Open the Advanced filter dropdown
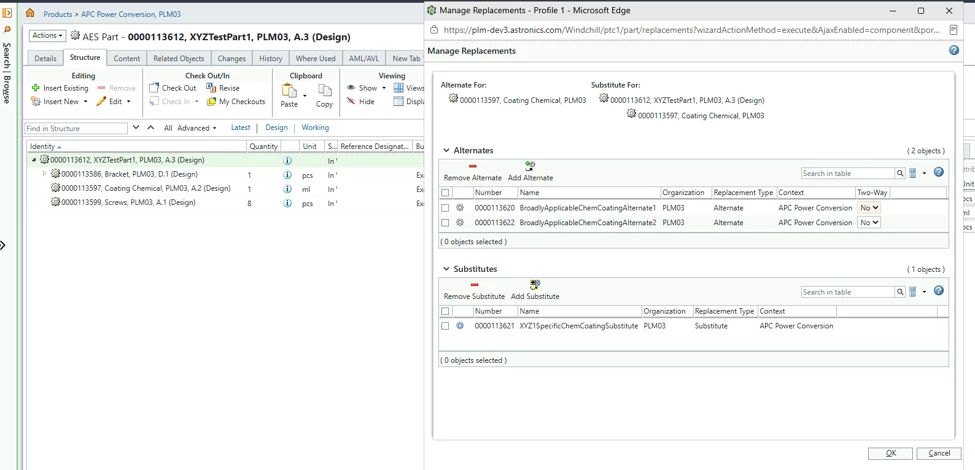Screen dimensions: 975x470 click(197, 128)
